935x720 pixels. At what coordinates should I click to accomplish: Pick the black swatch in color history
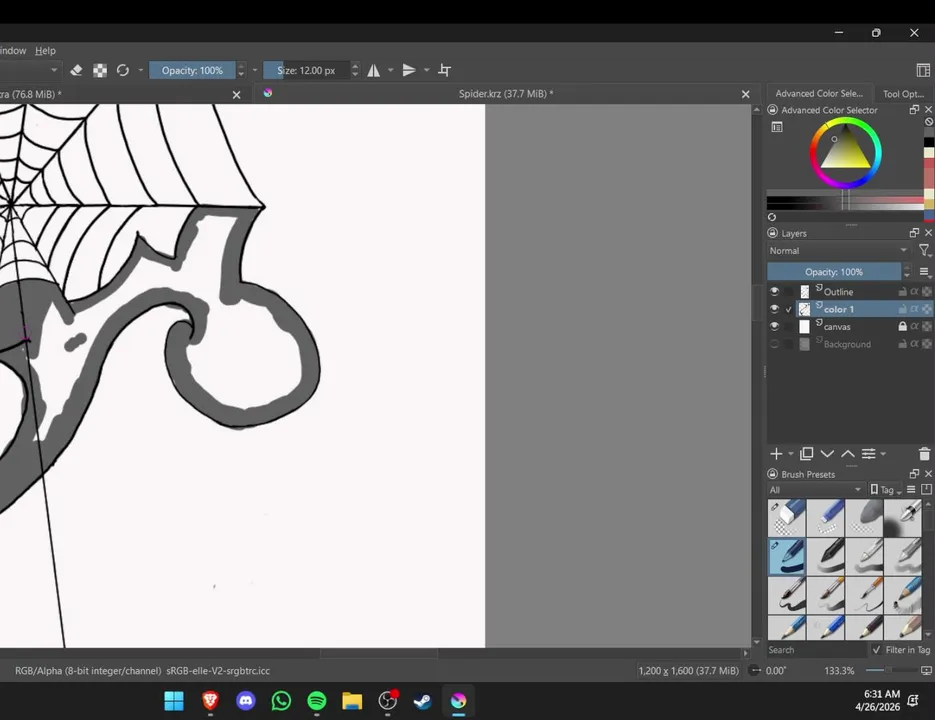pyautogui.click(x=929, y=142)
